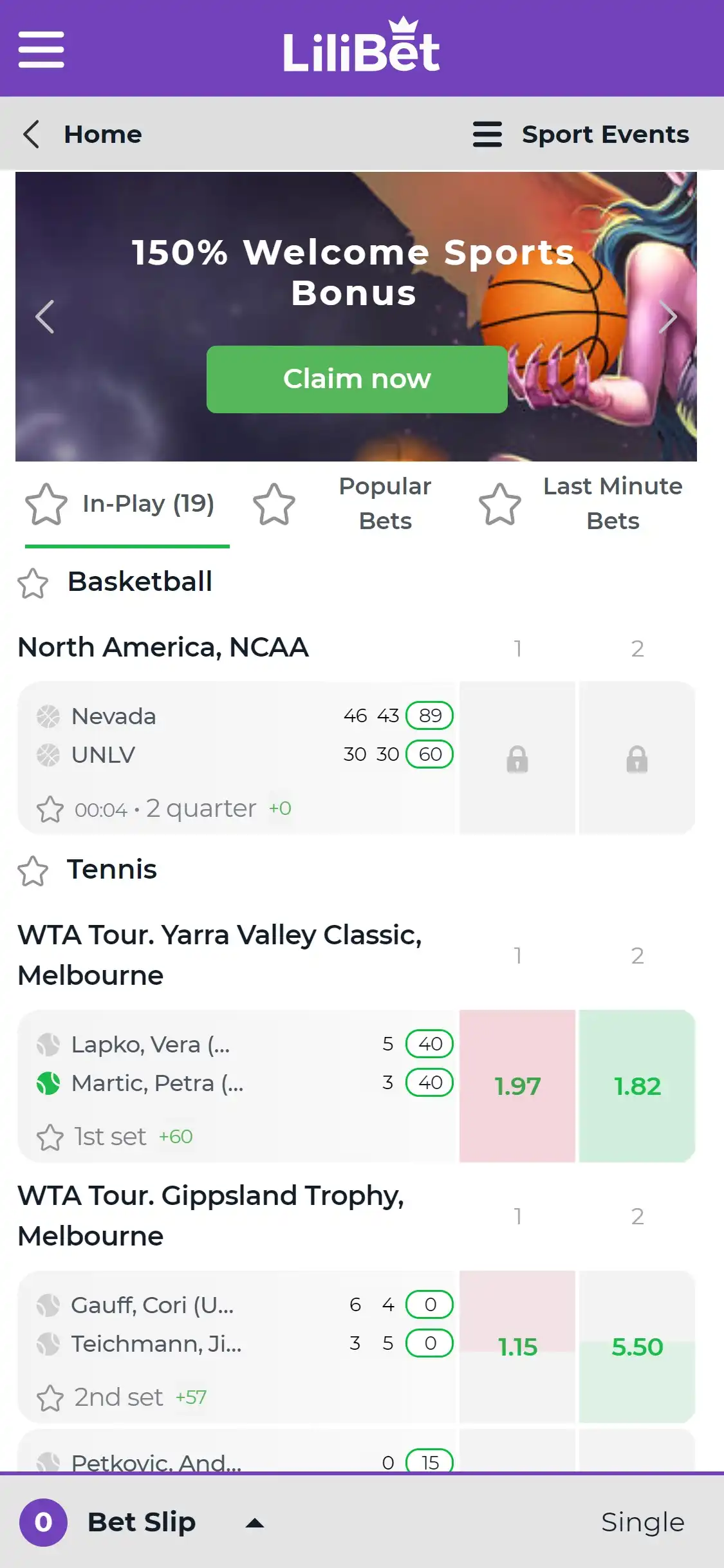Star the Lapko vs Martic match

click(50, 1137)
